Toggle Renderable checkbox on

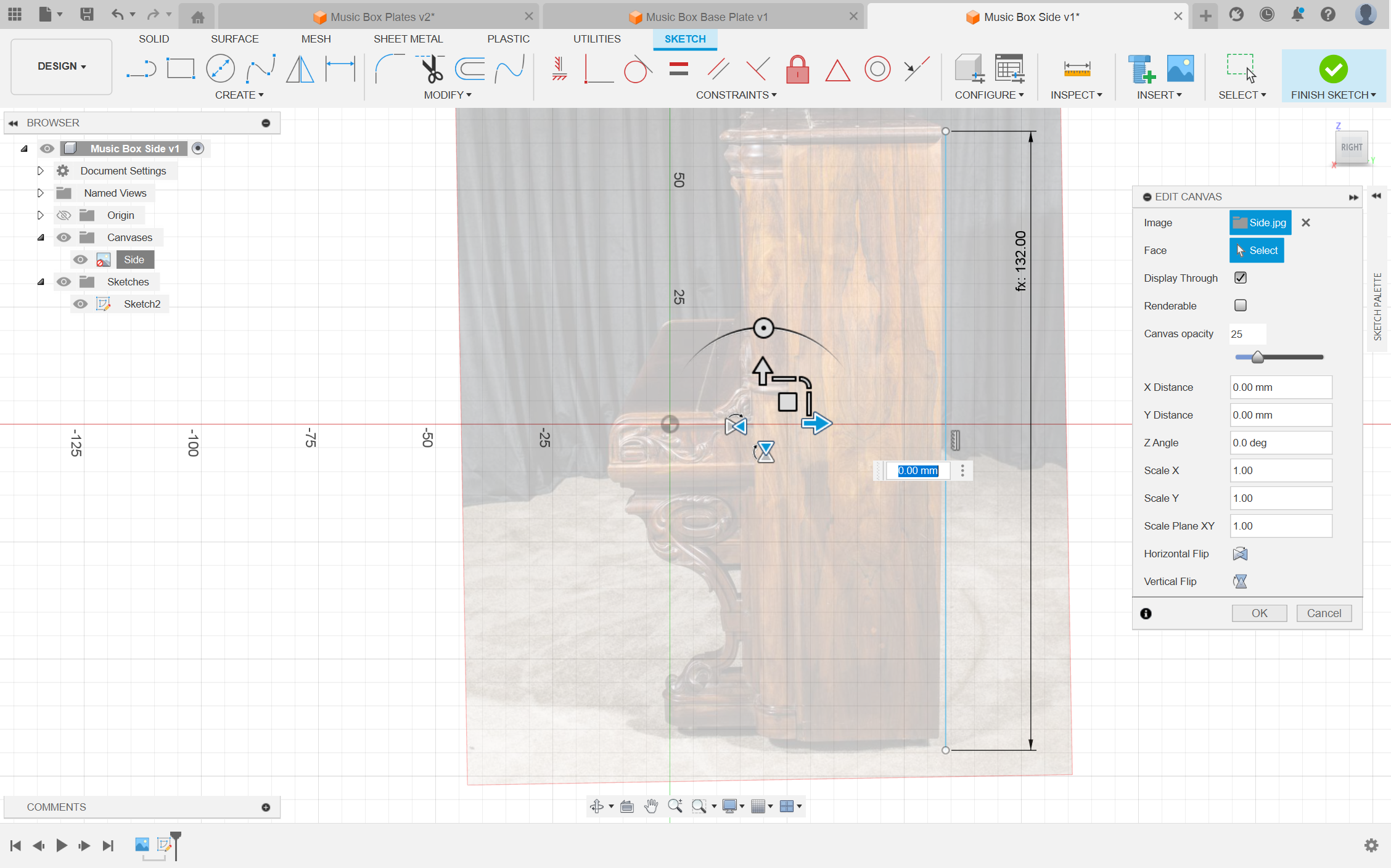1241,305
